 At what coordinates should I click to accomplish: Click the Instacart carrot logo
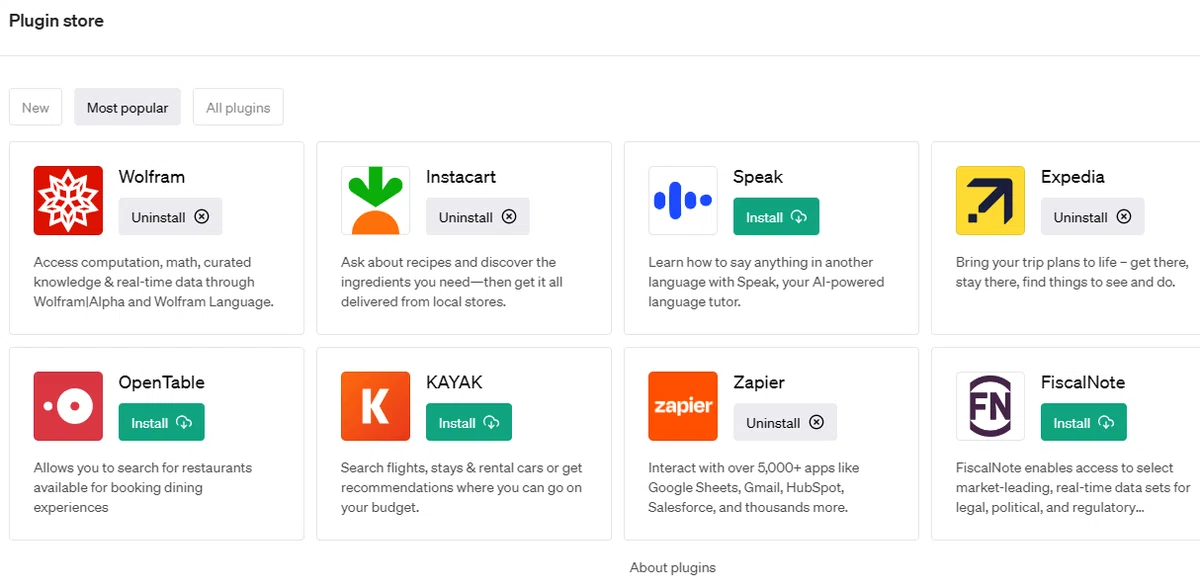(375, 200)
